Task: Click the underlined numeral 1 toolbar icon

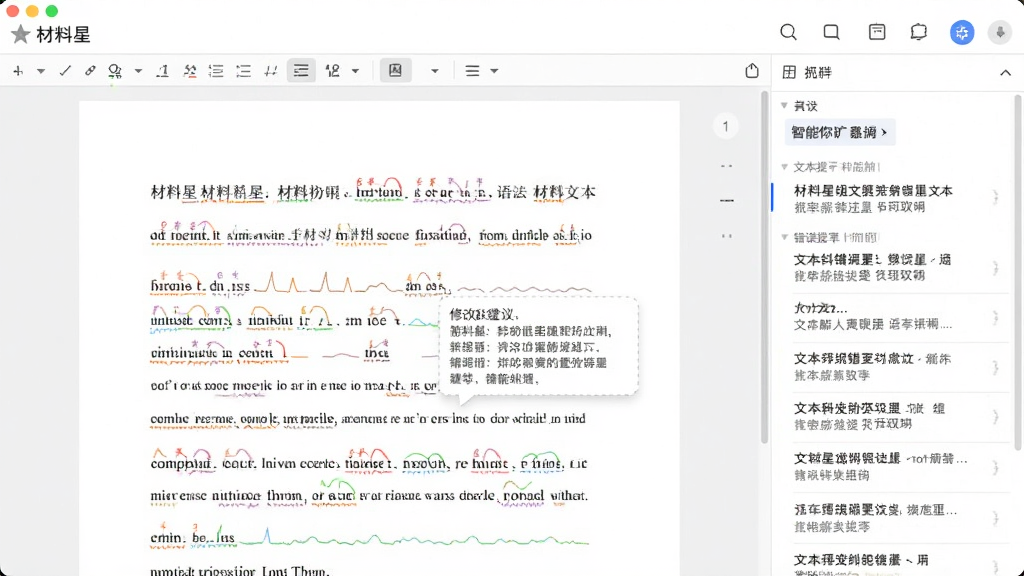Action: (163, 71)
